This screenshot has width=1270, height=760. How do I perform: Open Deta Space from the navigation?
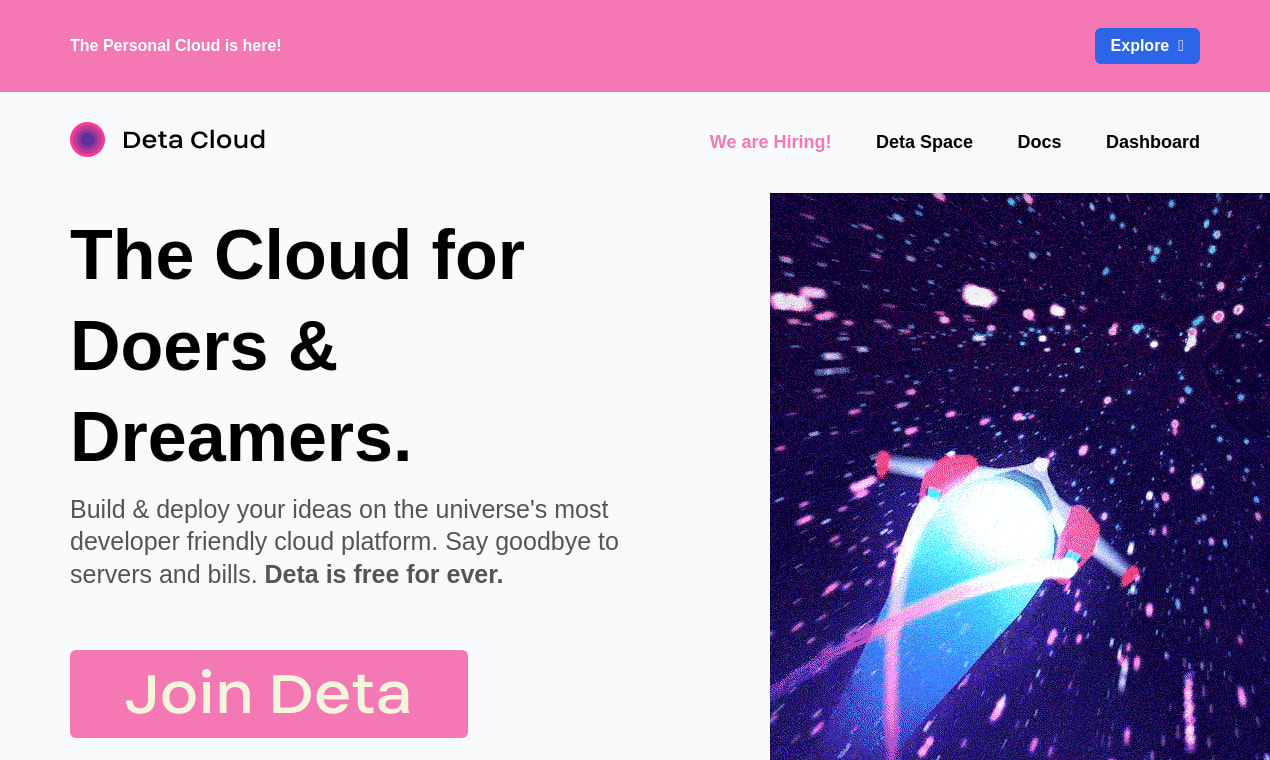(x=924, y=142)
